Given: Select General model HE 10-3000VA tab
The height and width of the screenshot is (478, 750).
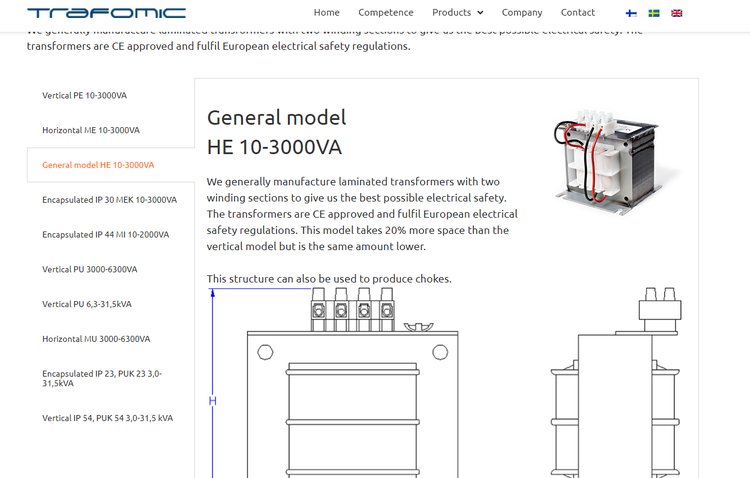Looking at the screenshot, I should click(98, 165).
